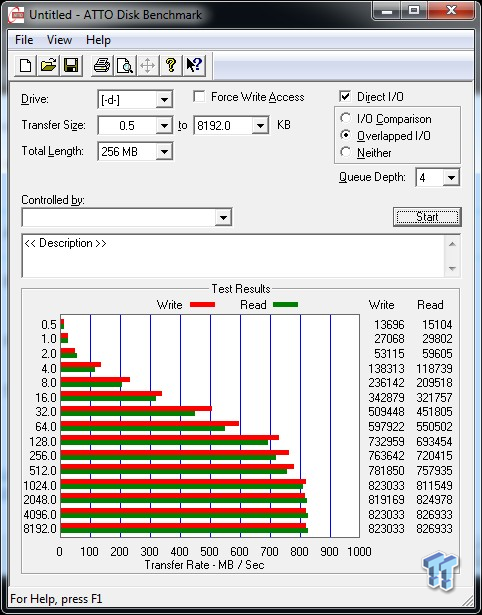This screenshot has width=482, height=615.
Task: Click the New document toolbar icon
Action: coord(25,65)
